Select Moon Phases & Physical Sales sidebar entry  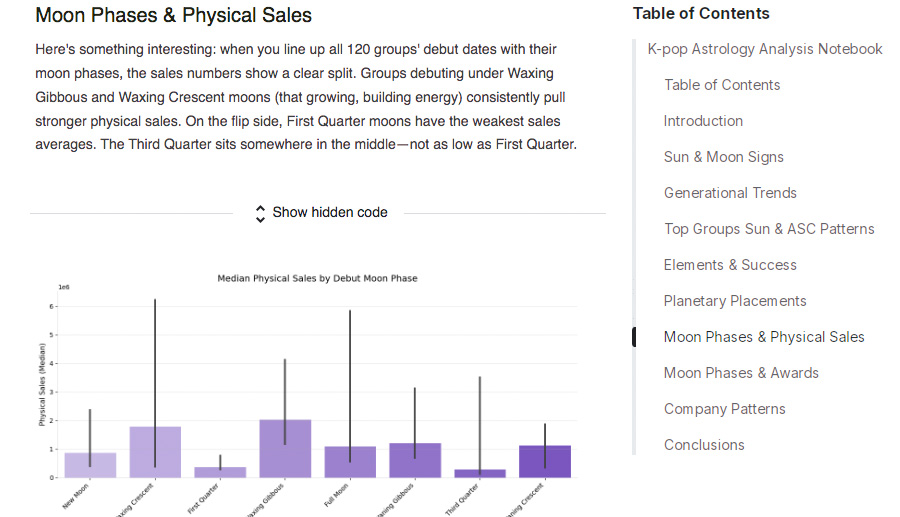pos(764,337)
